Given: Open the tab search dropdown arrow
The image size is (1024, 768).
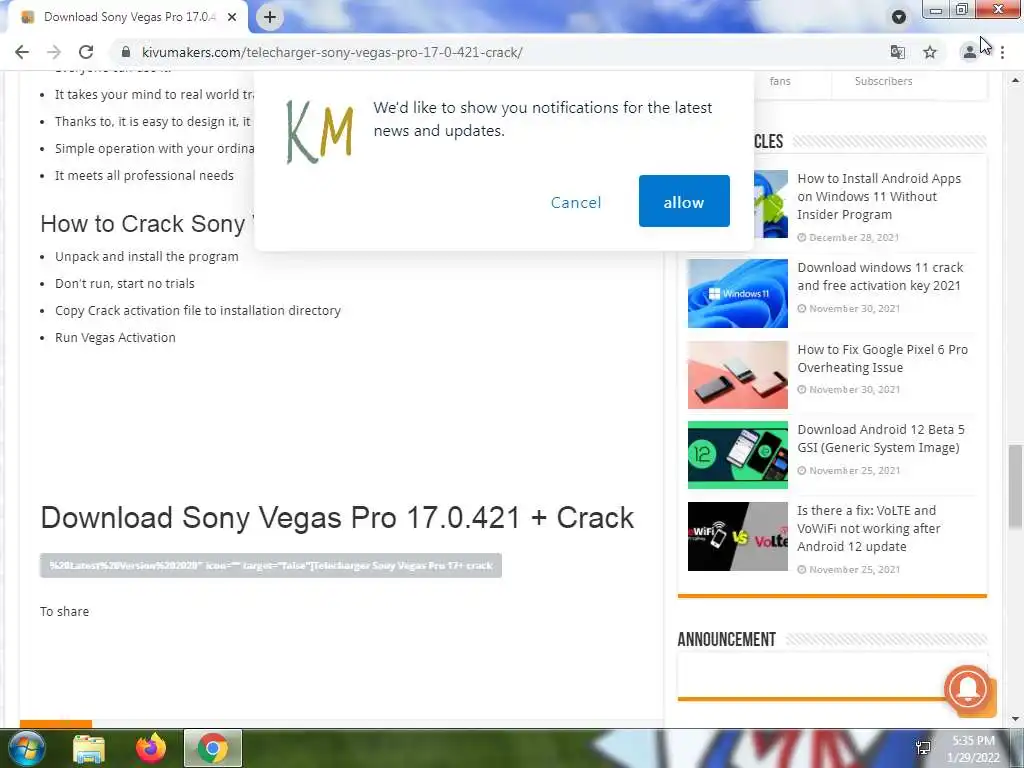Looking at the screenshot, I should 899,17.
